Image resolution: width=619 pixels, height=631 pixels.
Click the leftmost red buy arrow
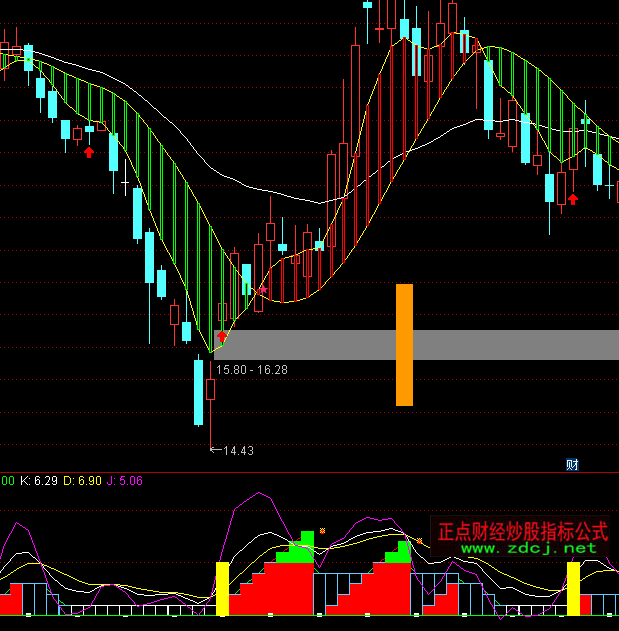point(89,152)
